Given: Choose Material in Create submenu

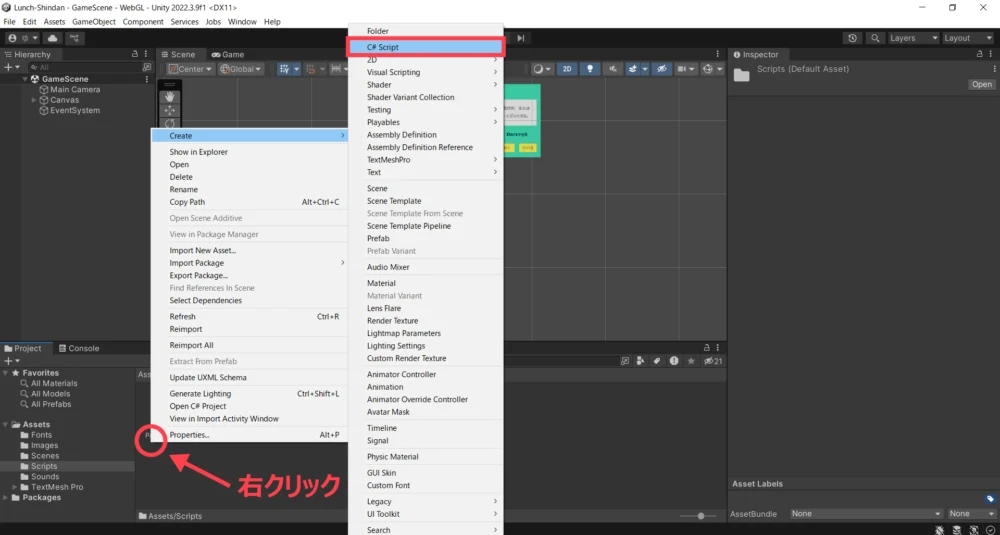Looking at the screenshot, I should [x=426, y=283].
